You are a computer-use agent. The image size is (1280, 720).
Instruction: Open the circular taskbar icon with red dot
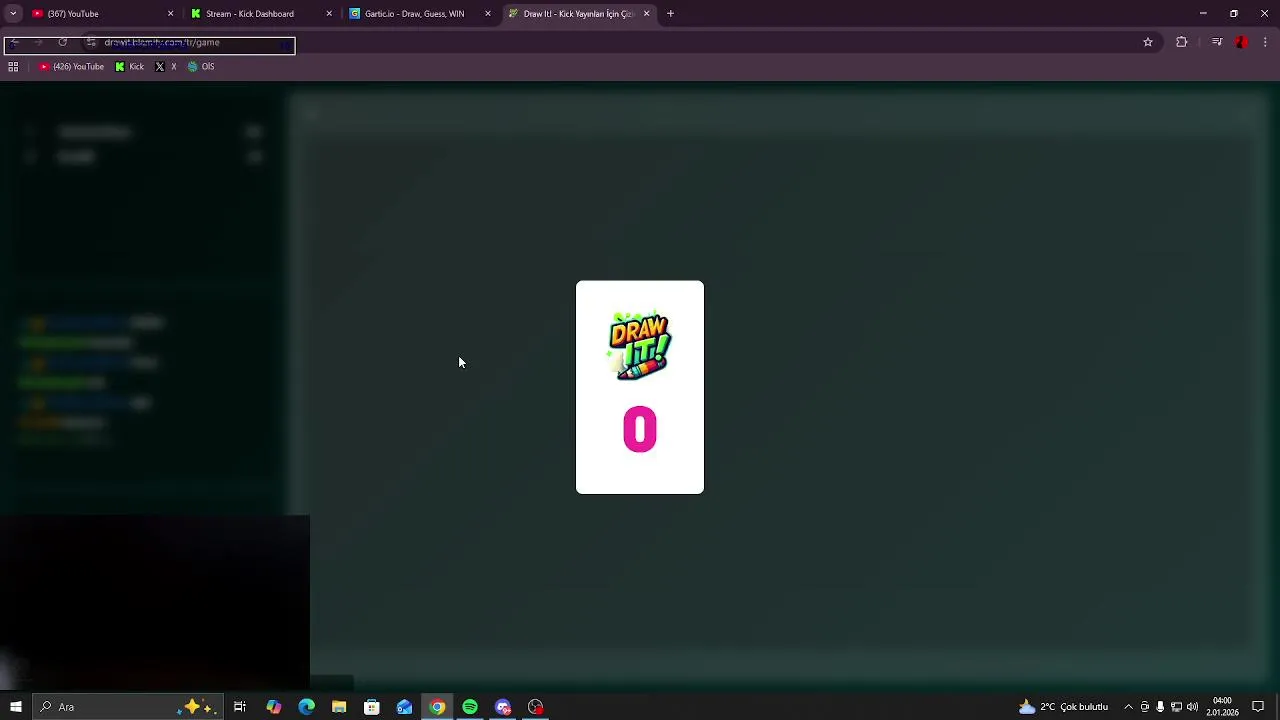(x=536, y=707)
